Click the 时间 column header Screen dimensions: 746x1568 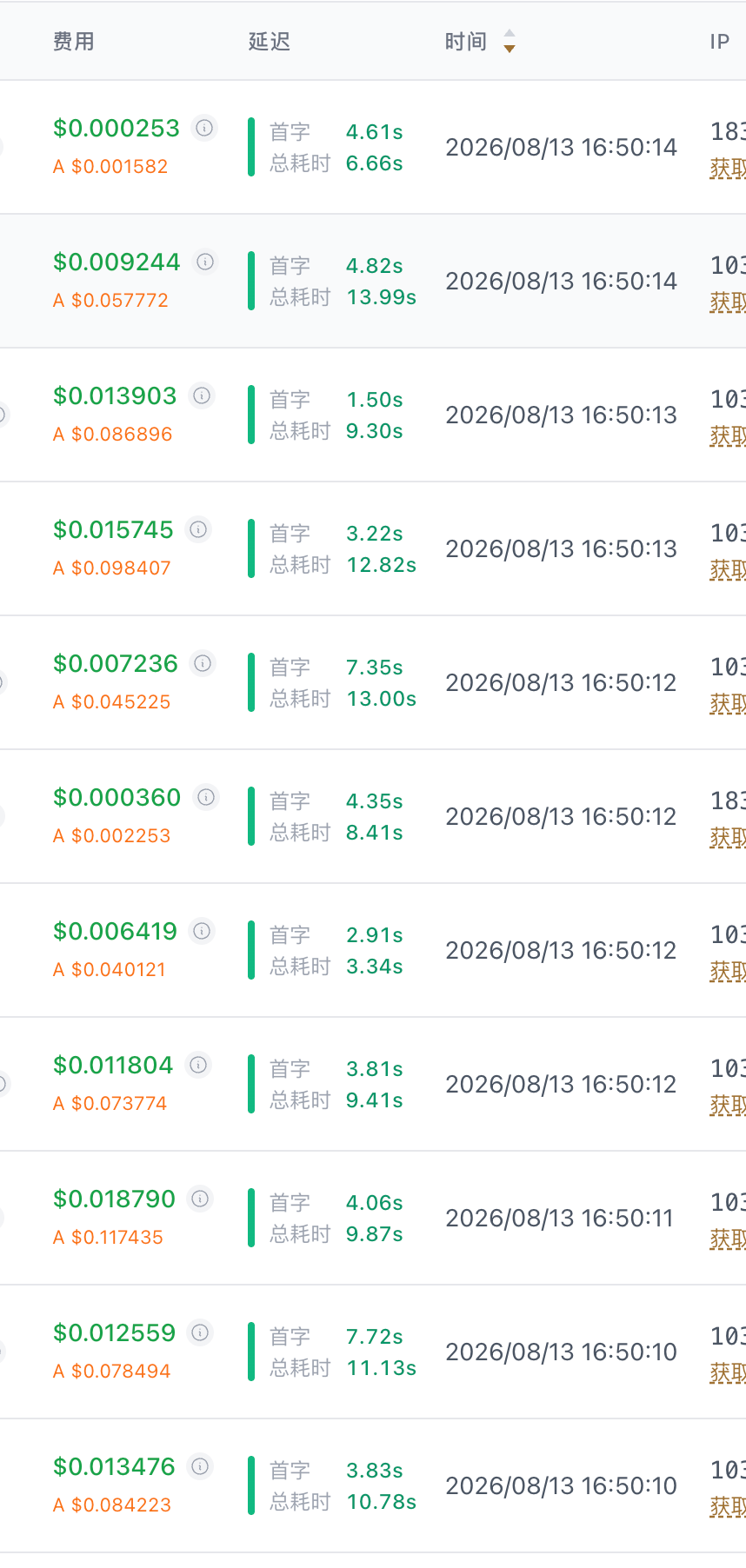466,41
